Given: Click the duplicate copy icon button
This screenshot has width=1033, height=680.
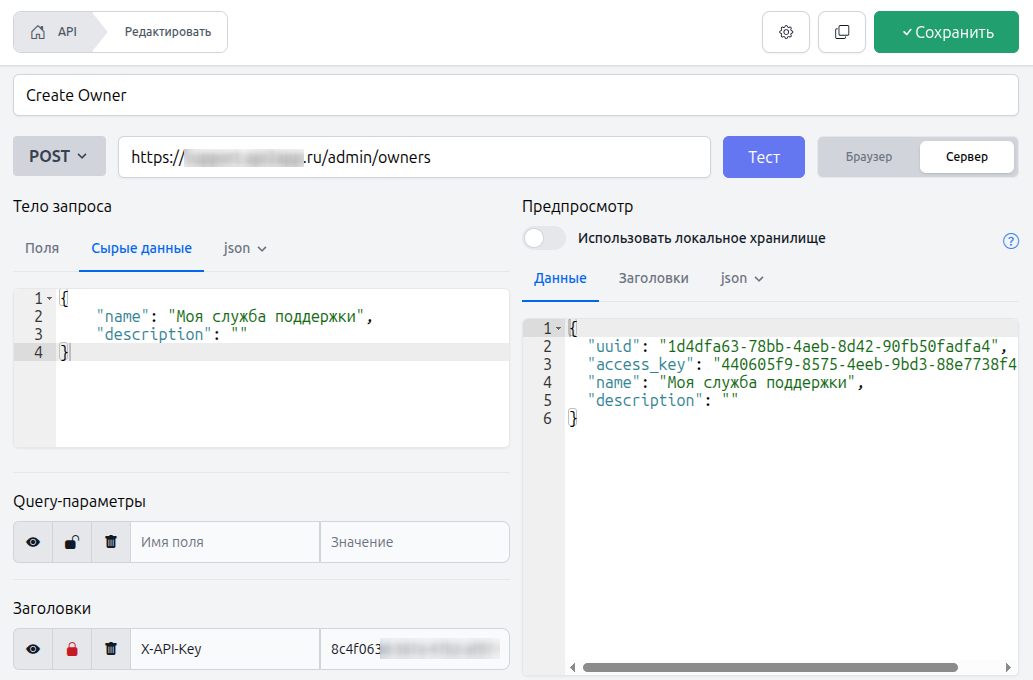Looking at the screenshot, I should click(x=841, y=32).
